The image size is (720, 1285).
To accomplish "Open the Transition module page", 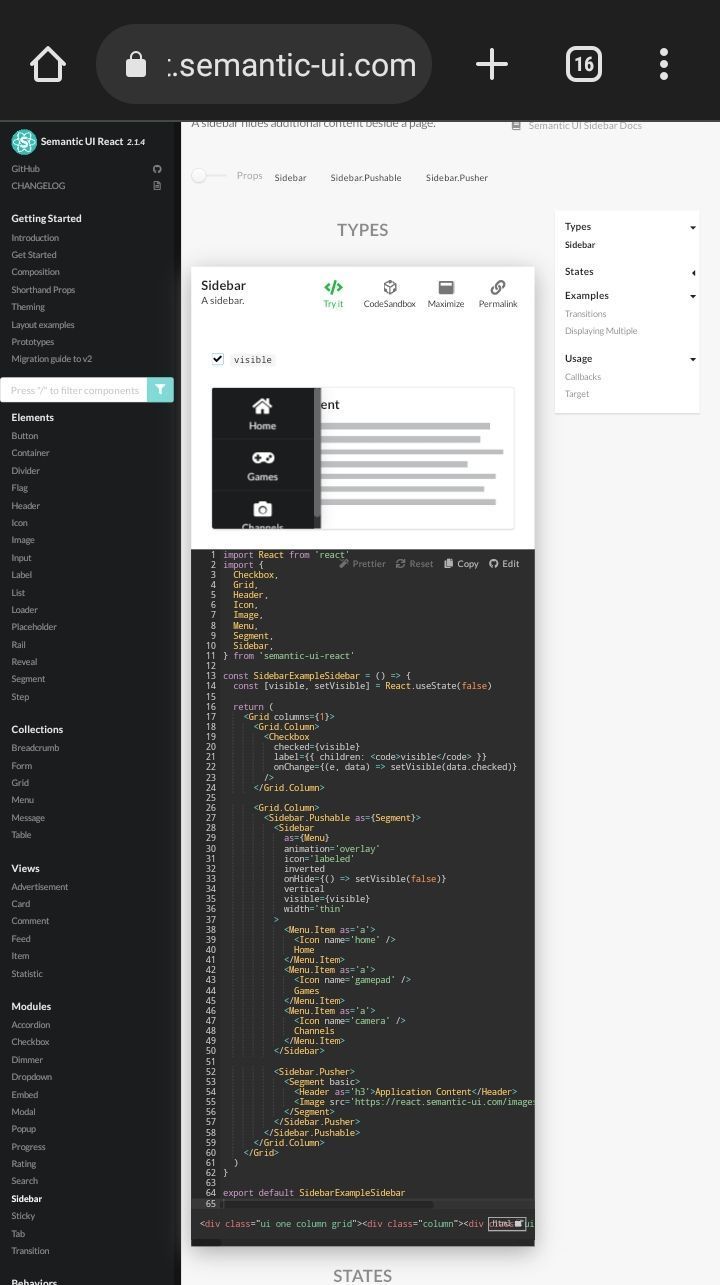I will point(30,1251).
